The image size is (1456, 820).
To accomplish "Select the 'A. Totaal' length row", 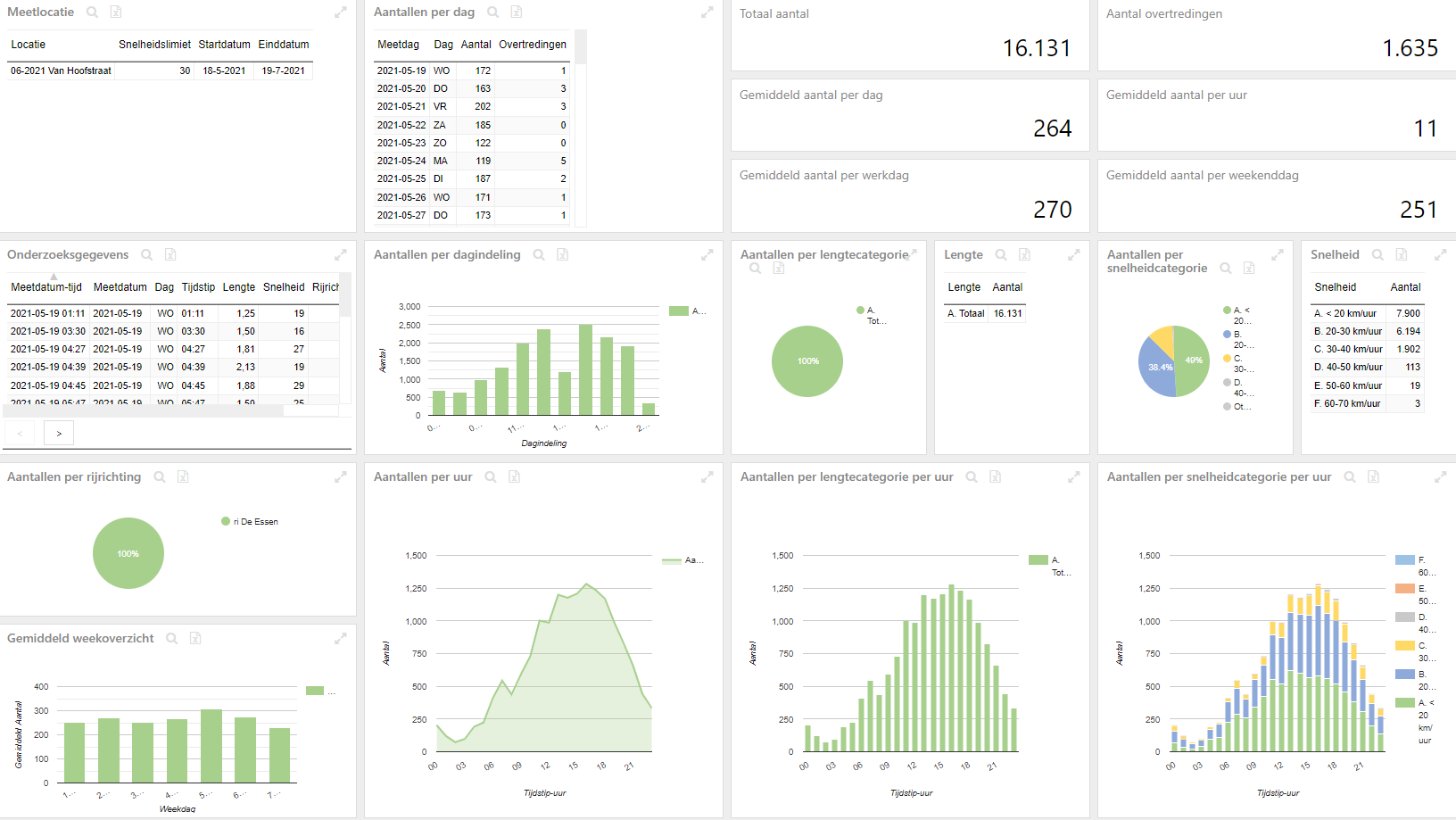I will coord(985,313).
